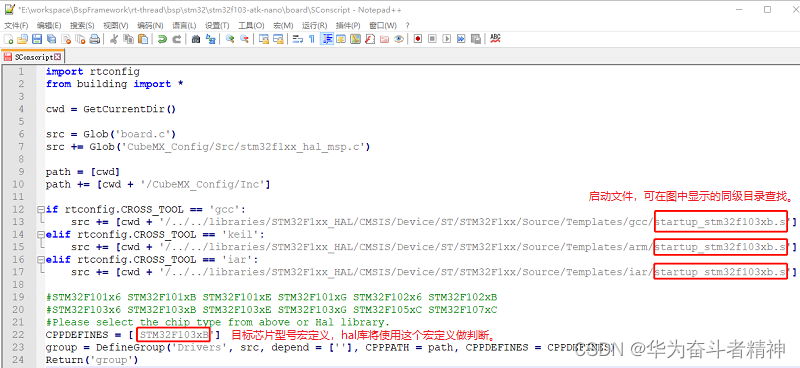
Task: Copy selection using toolbar icon
Action: 129,39
